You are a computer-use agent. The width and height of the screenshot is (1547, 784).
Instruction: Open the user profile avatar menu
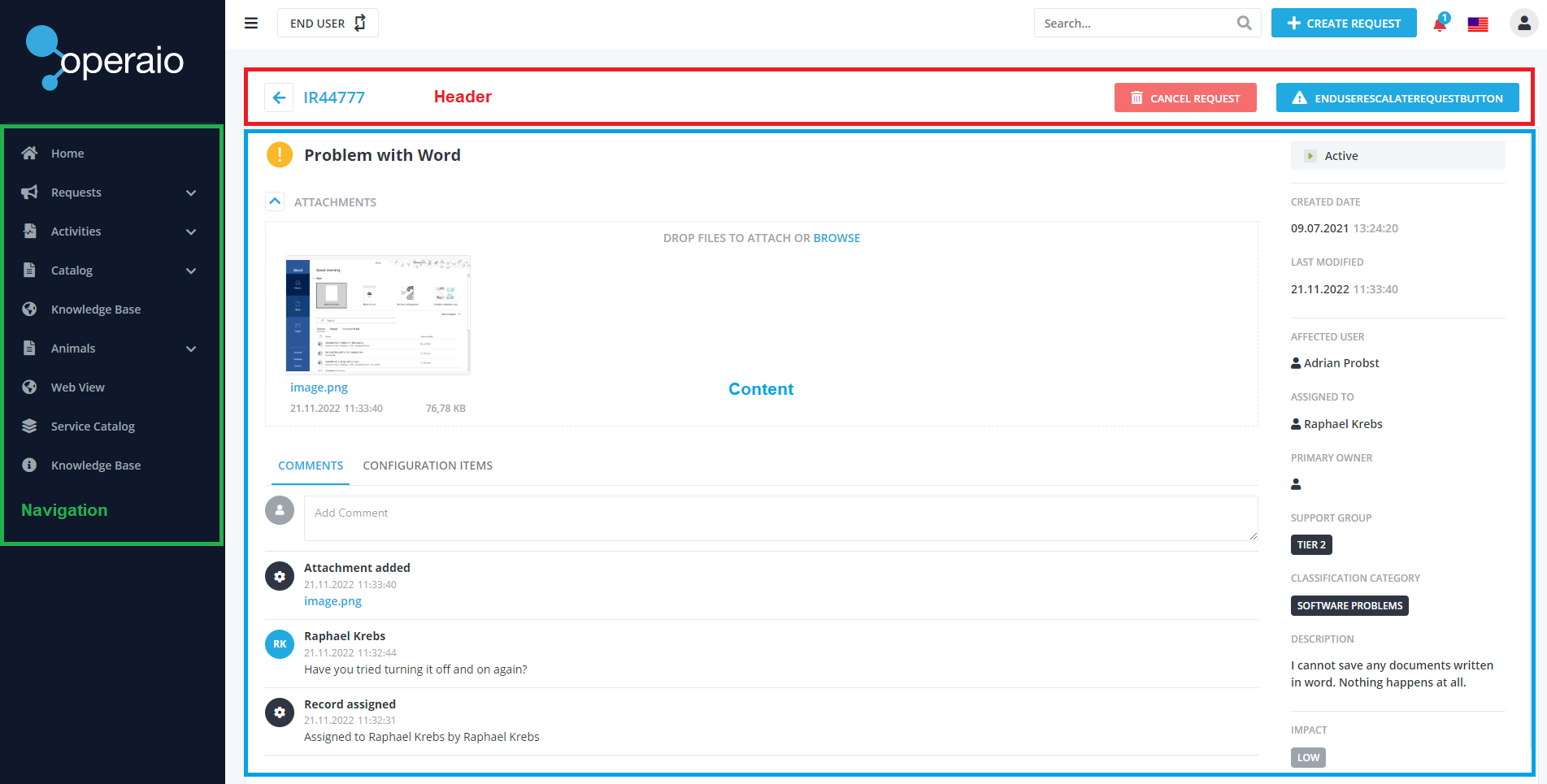coord(1523,24)
